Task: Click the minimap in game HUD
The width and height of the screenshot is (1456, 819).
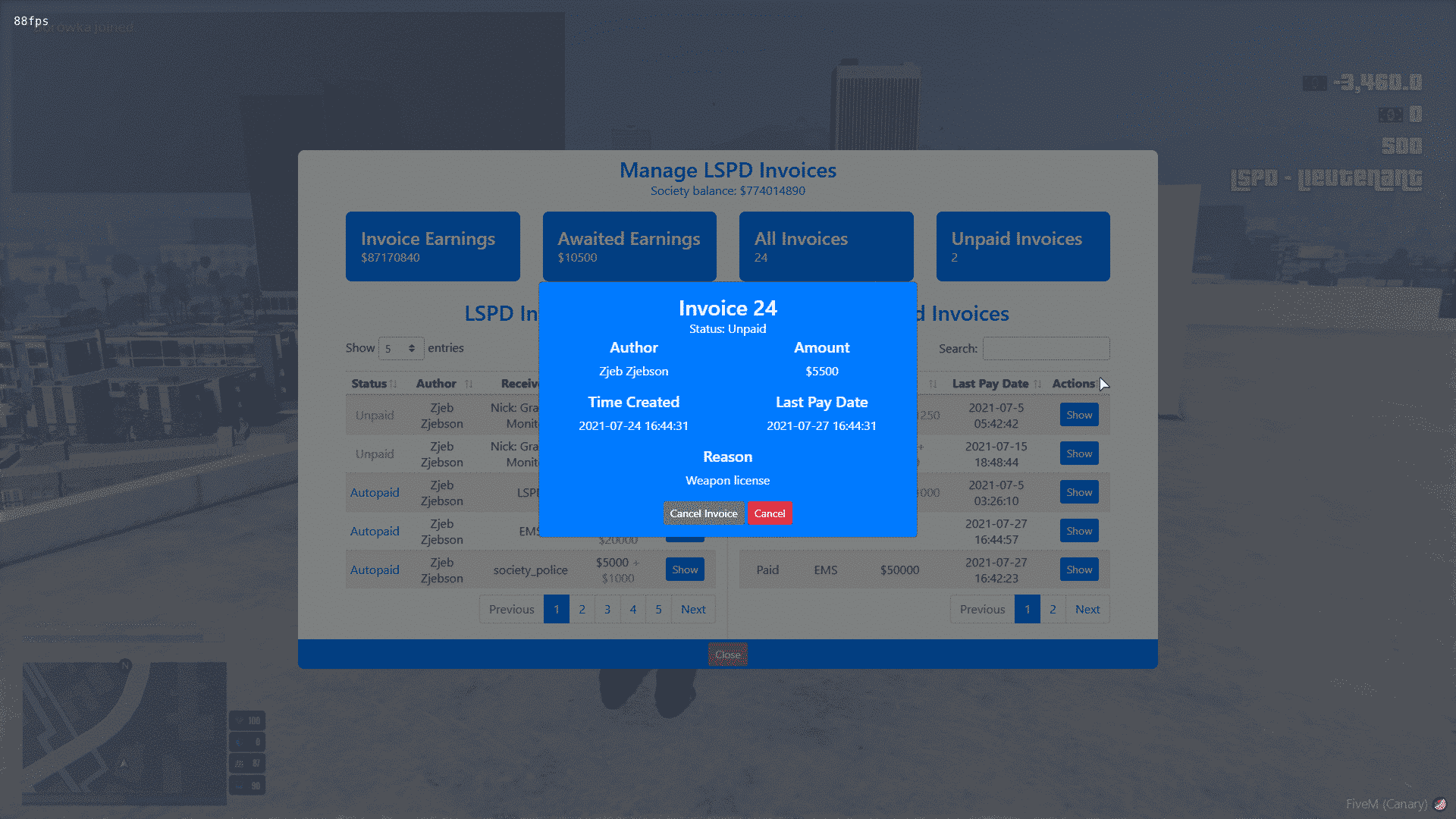Action: click(124, 733)
